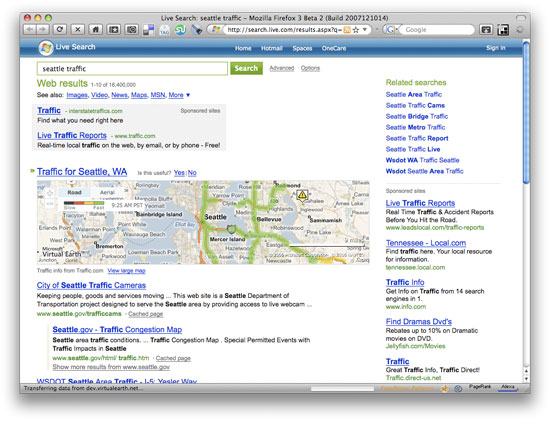This screenshot has width=550, height=421.
Task: Click the Alexa status bar item
Action: click(x=508, y=387)
